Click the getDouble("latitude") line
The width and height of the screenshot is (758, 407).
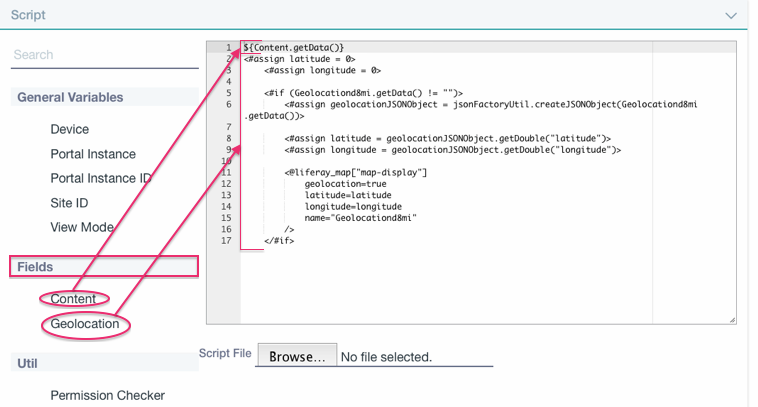click(x=448, y=138)
